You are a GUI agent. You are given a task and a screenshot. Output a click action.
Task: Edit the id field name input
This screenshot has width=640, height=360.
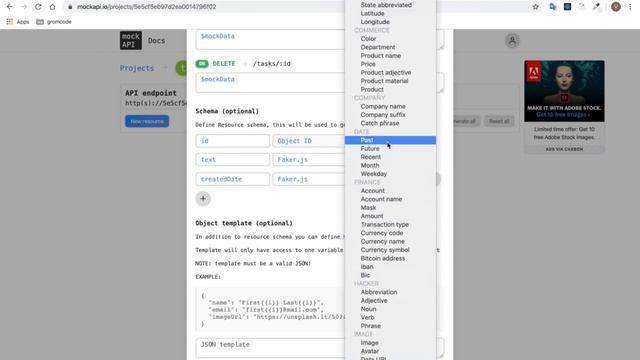[x=232, y=141]
